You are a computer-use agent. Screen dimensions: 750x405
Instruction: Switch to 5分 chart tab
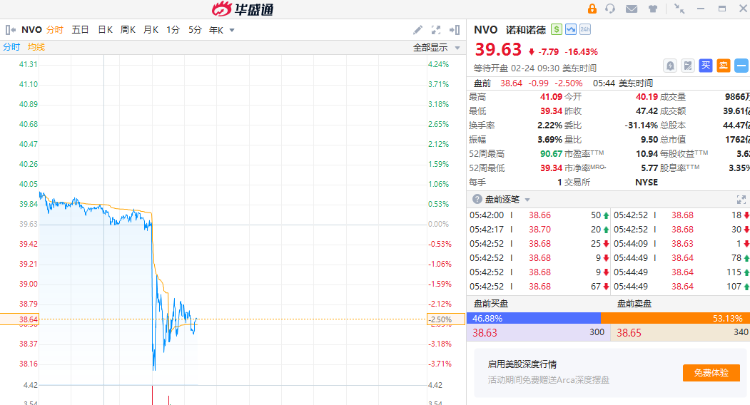[x=195, y=30]
